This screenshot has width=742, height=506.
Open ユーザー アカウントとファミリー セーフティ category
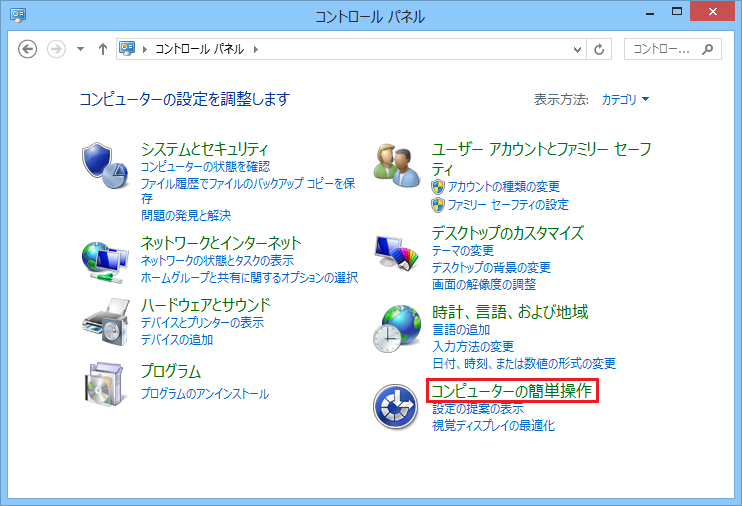[541, 159]
